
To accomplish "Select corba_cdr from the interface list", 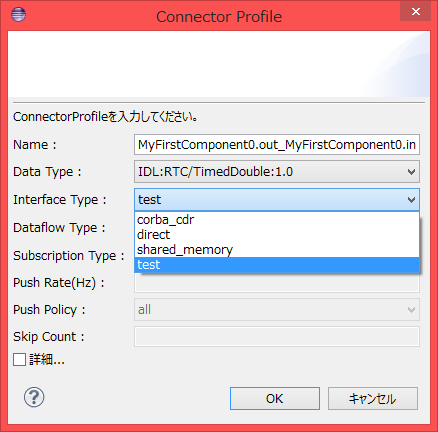I will 277,220.
